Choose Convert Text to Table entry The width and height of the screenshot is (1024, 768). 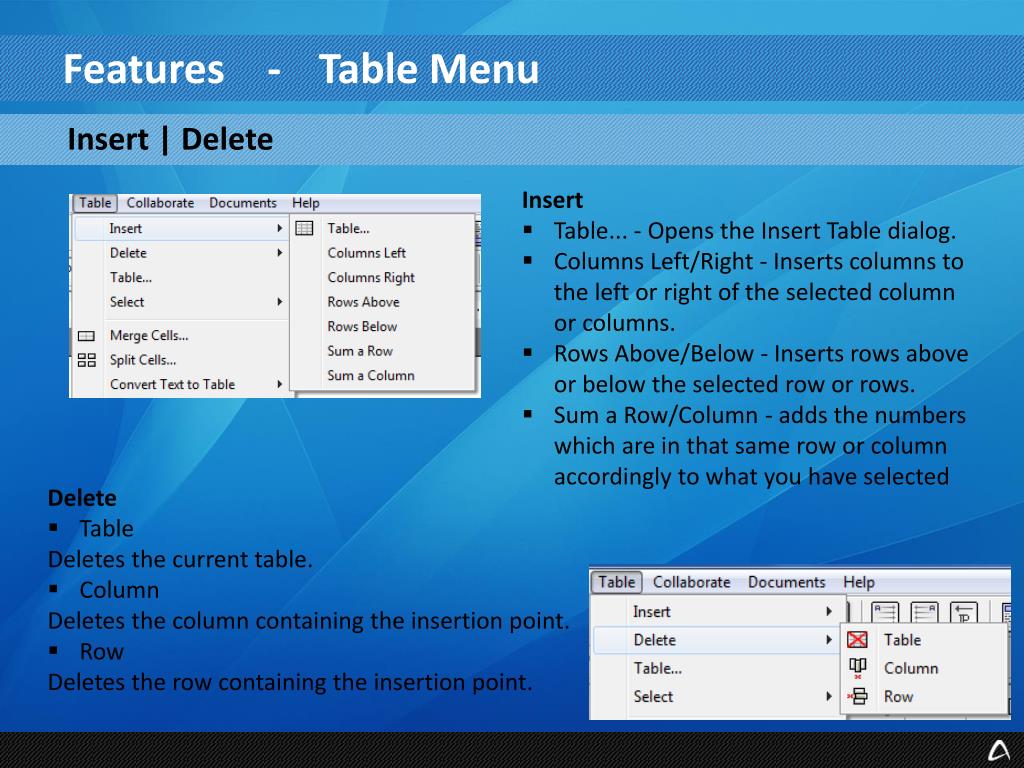(x=181, y=385)
